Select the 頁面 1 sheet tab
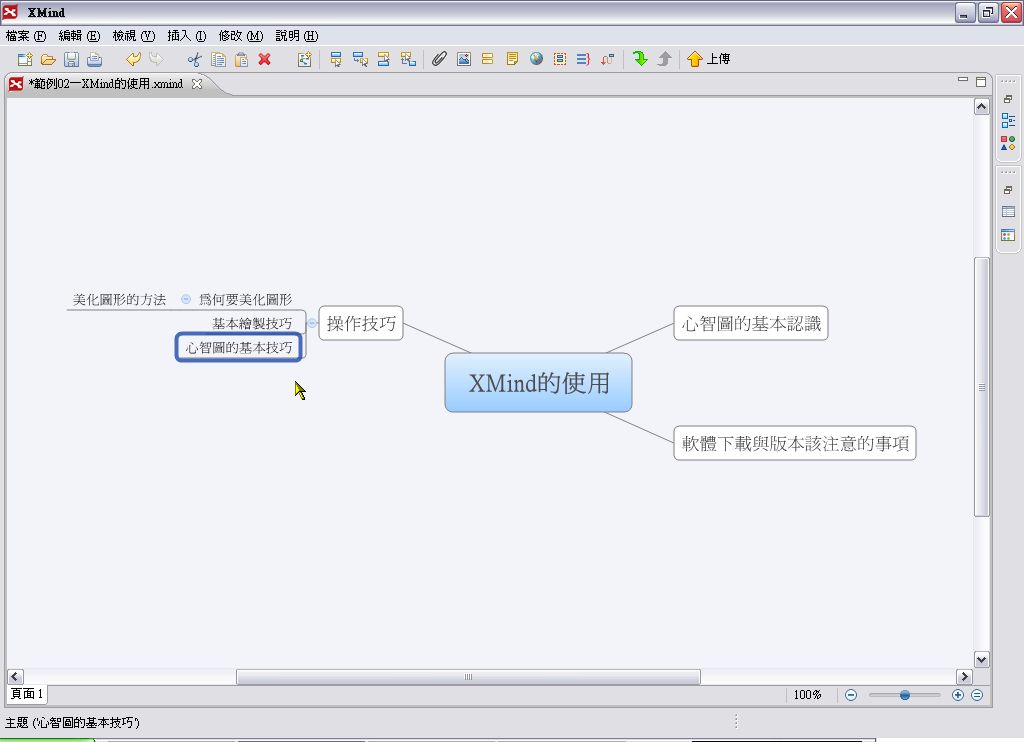 point(27,694)
